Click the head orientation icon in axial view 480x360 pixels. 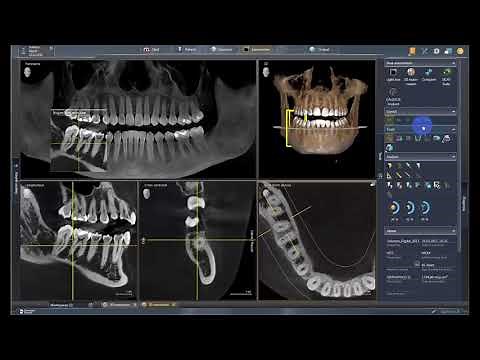tap(266, 193)
